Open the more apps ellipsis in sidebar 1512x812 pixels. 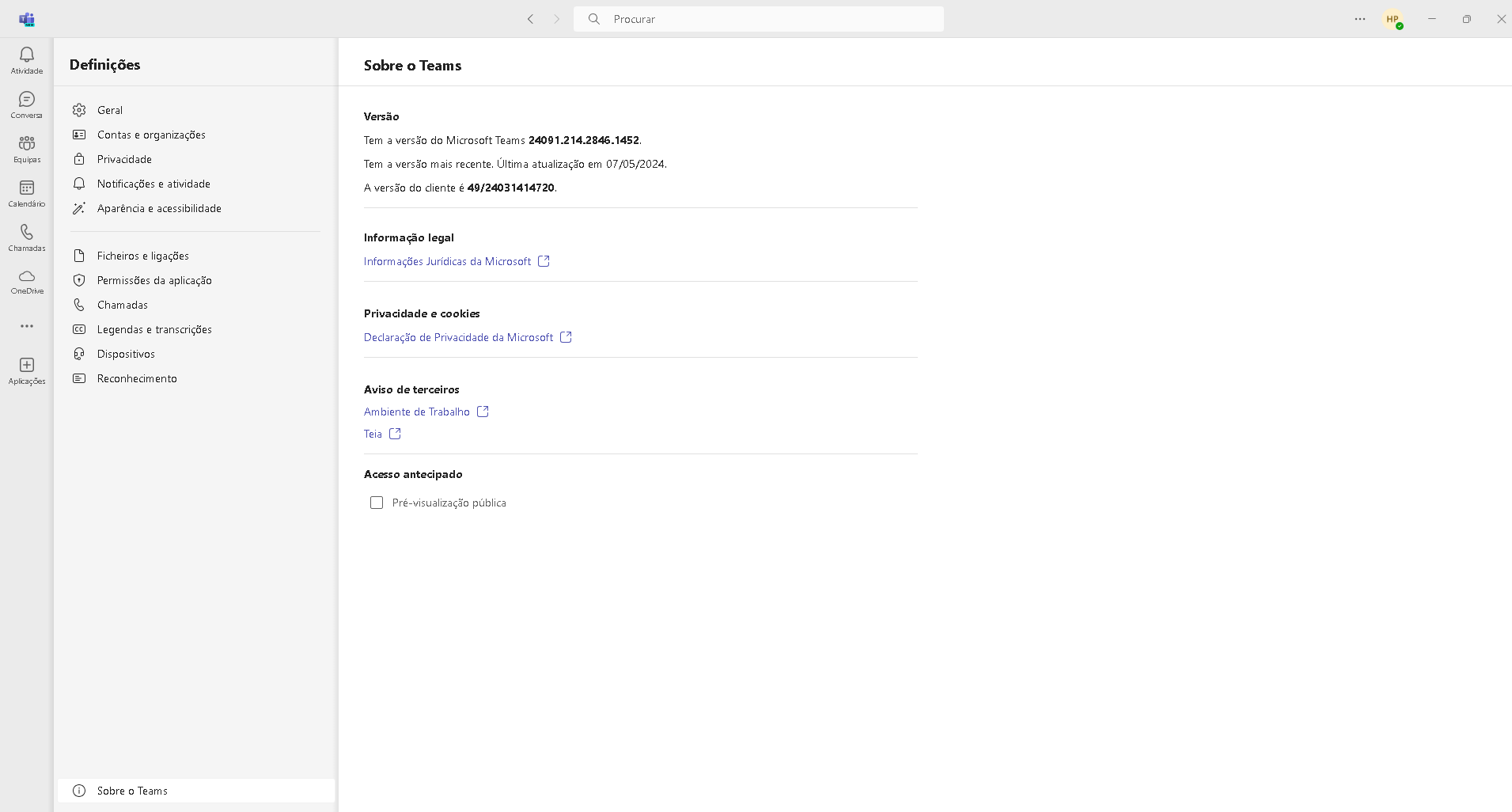click(x=26, y=326)
